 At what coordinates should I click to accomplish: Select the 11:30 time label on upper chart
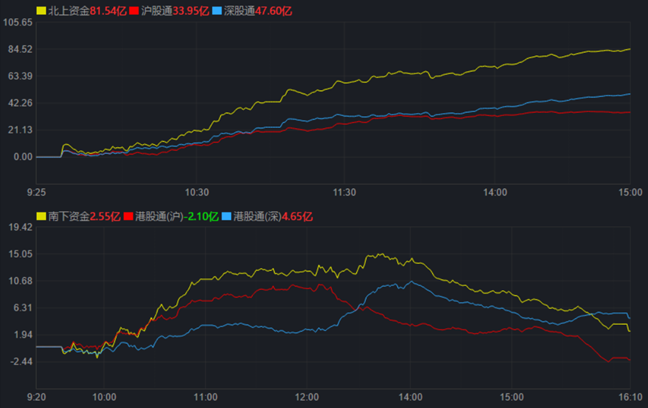344,191
